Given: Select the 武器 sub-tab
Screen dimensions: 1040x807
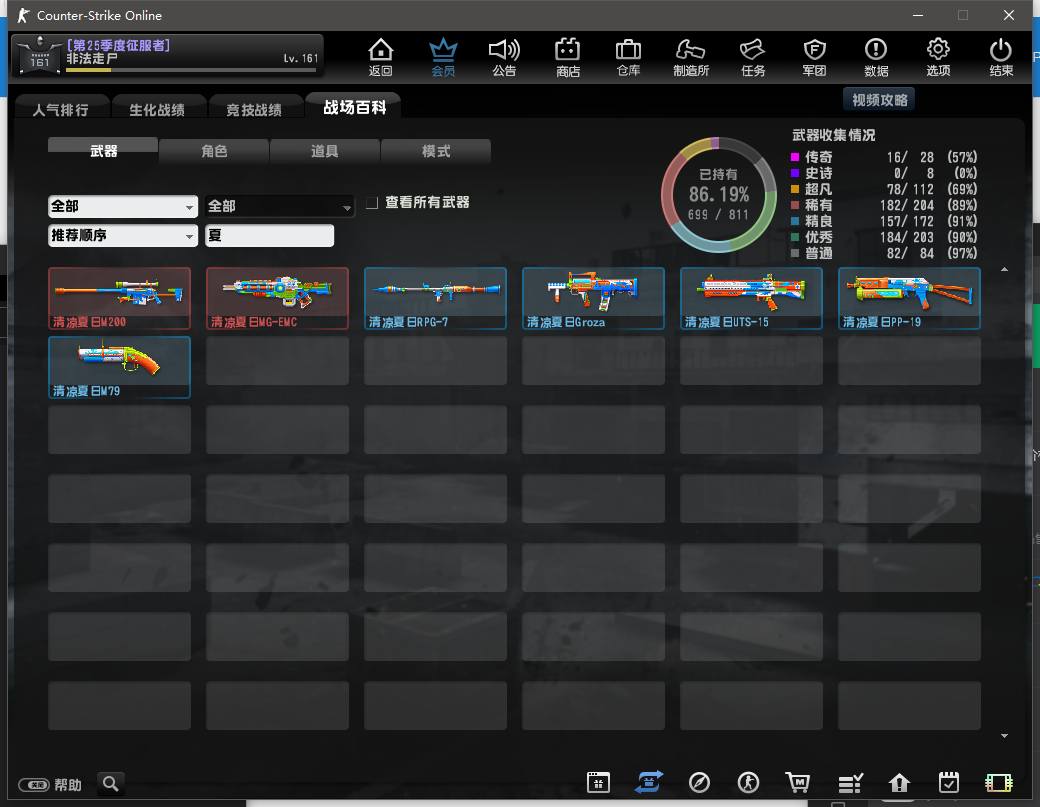Looking at the screenshot, I should pyautogui.click(x=103, y=151).
